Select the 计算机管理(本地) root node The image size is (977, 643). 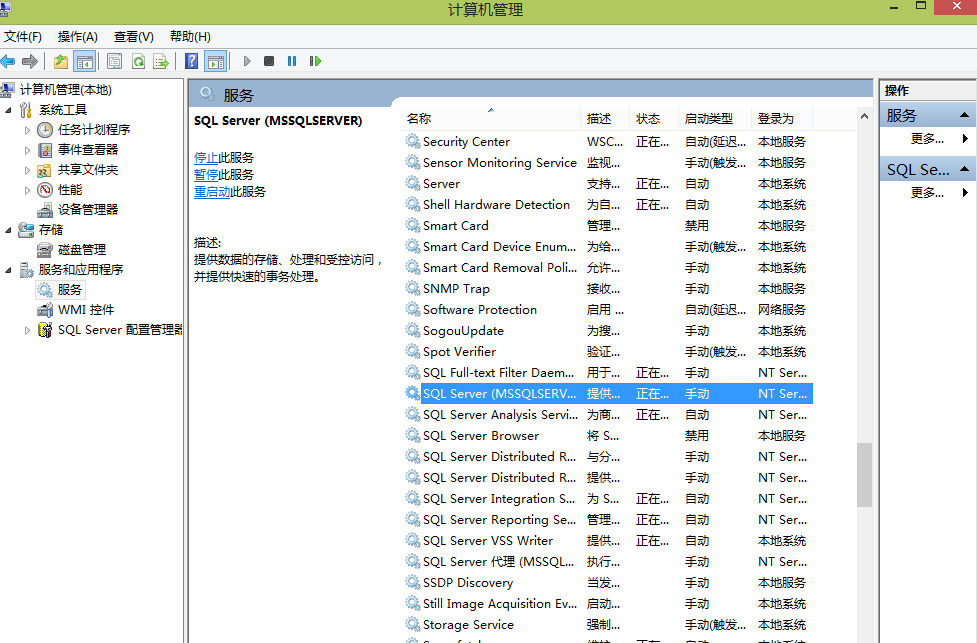coord(65,90)
